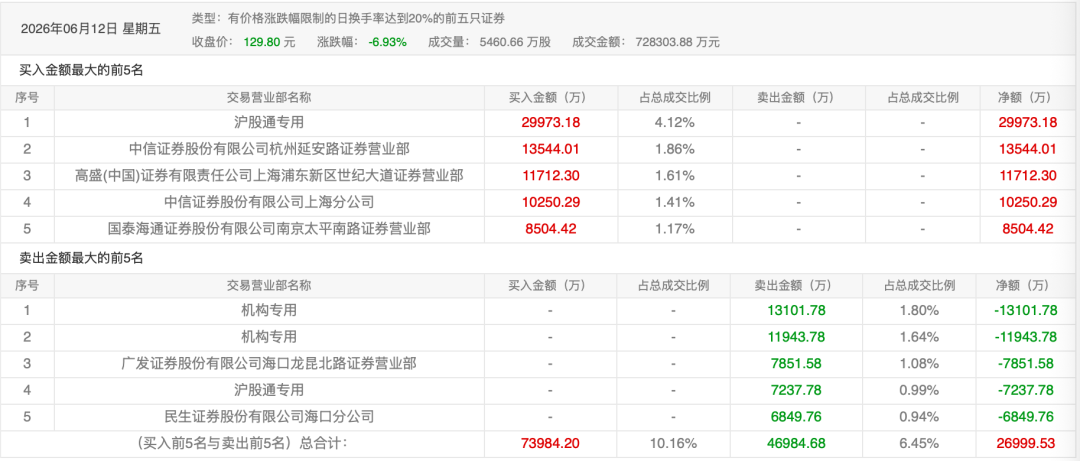1080x461 pixels.
Task: Click the 1.08% sell ratio cell
Action: tap(920, 363)
